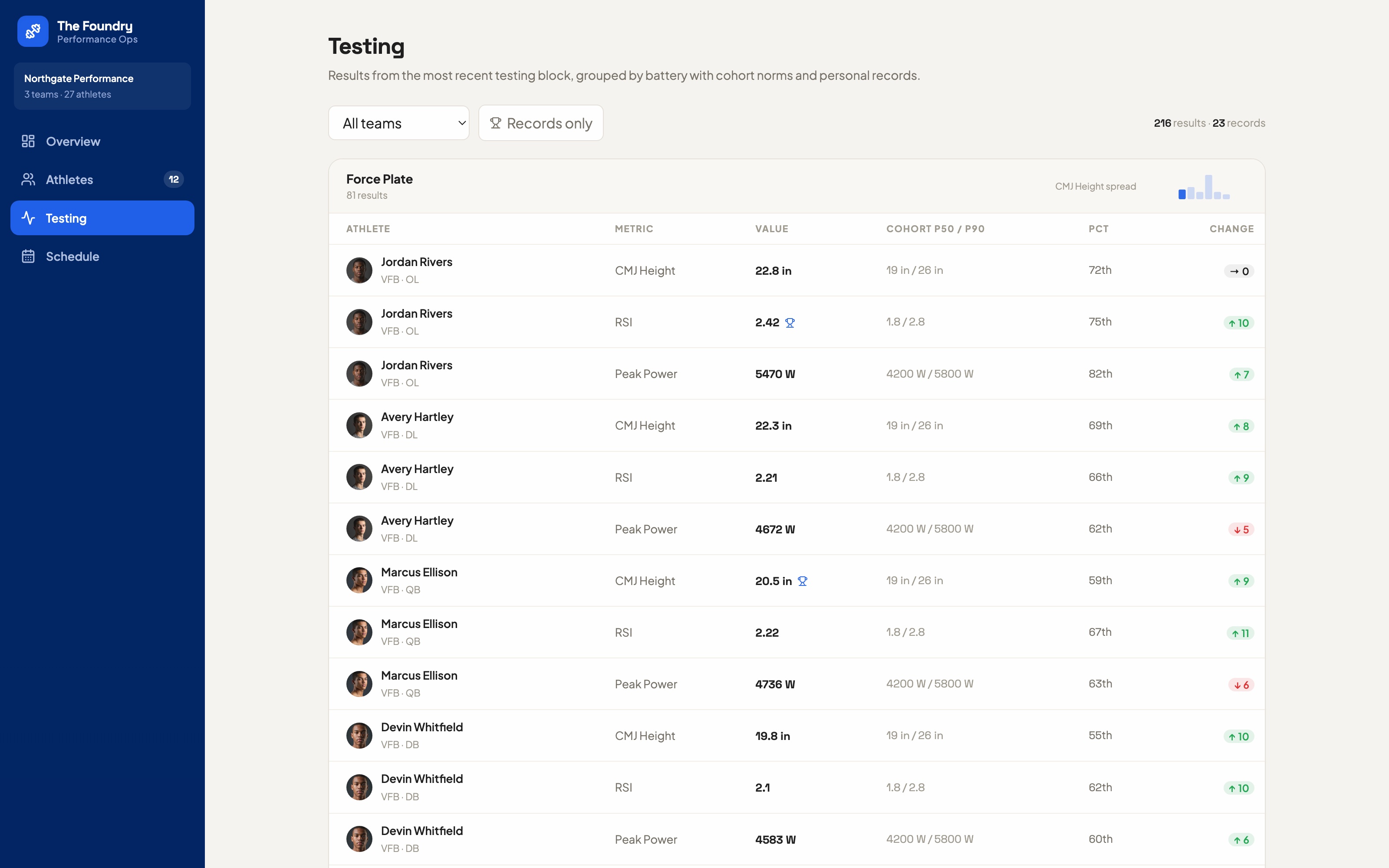Image resolution: width=1389 pixels, height=868 pixels.
Task: Click the CMJ Height spread label
Action: pos(1095,187)
